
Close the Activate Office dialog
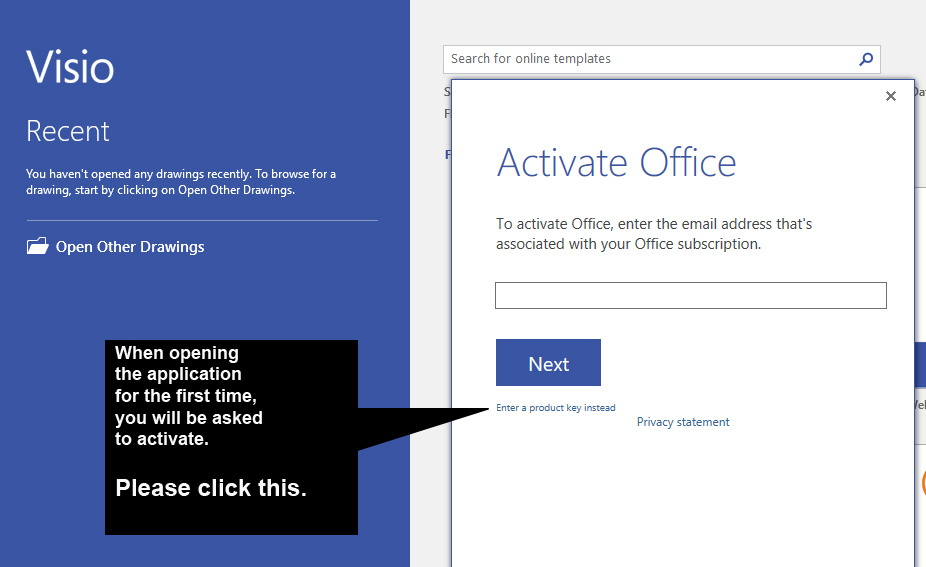(x=891, y=96)
